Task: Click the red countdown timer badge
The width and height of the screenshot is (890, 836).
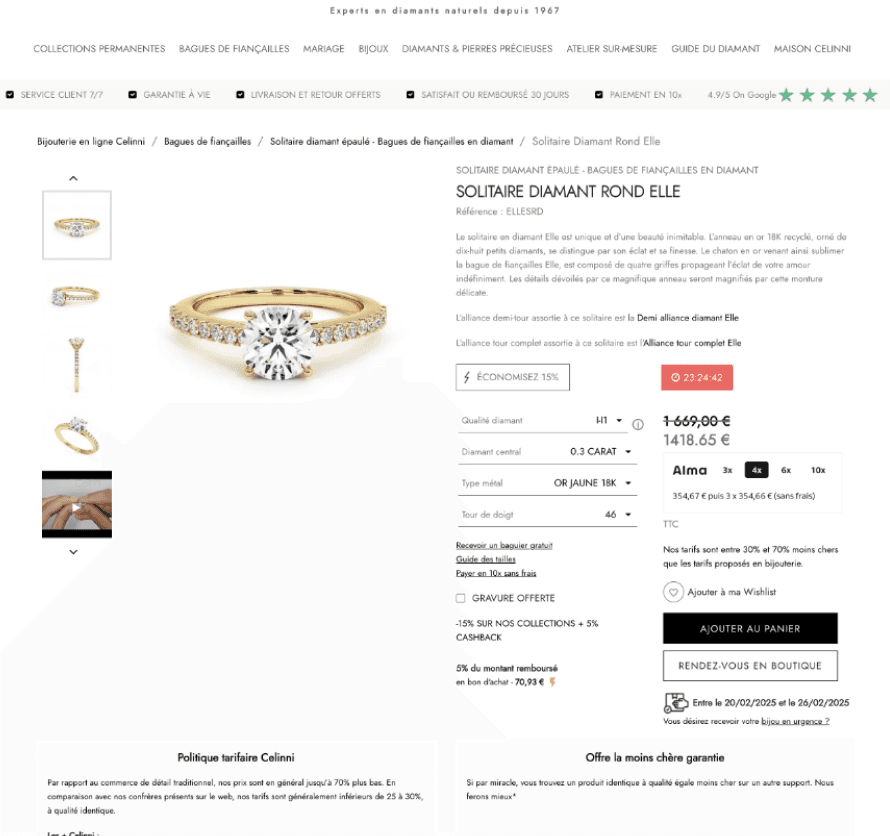Action: [697, 377]
